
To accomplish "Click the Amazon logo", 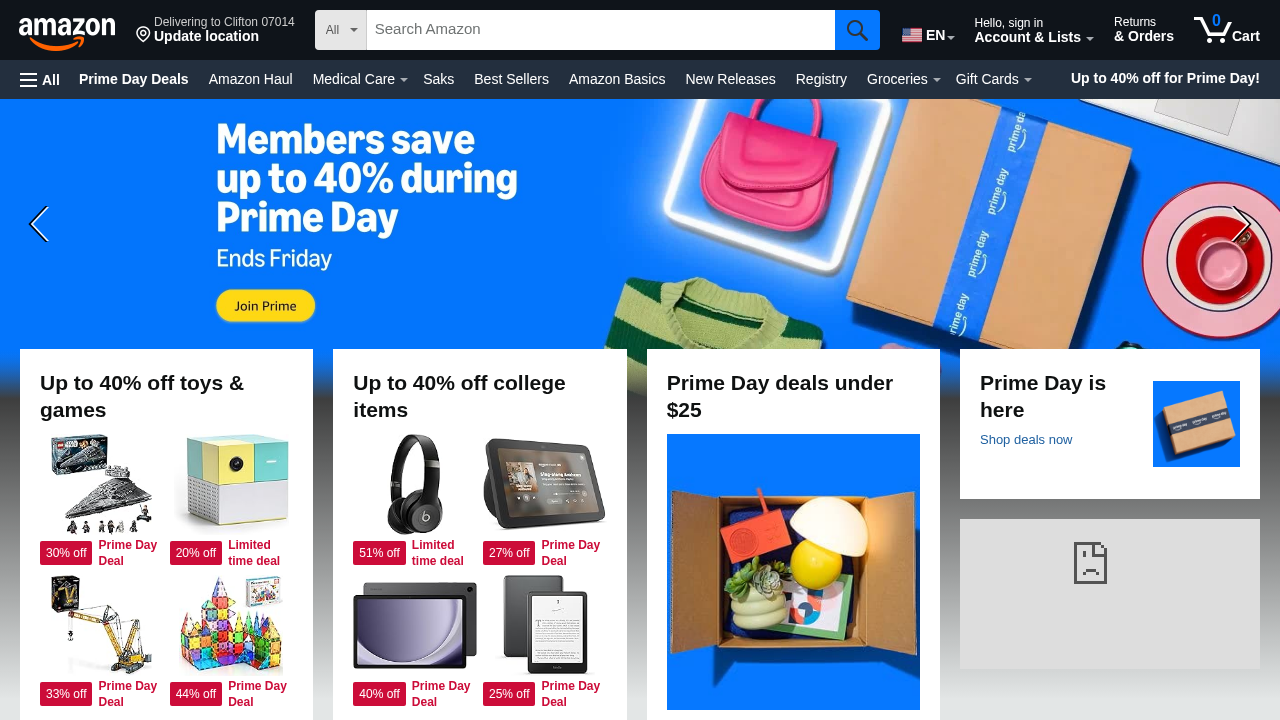I will pos(67,33).
